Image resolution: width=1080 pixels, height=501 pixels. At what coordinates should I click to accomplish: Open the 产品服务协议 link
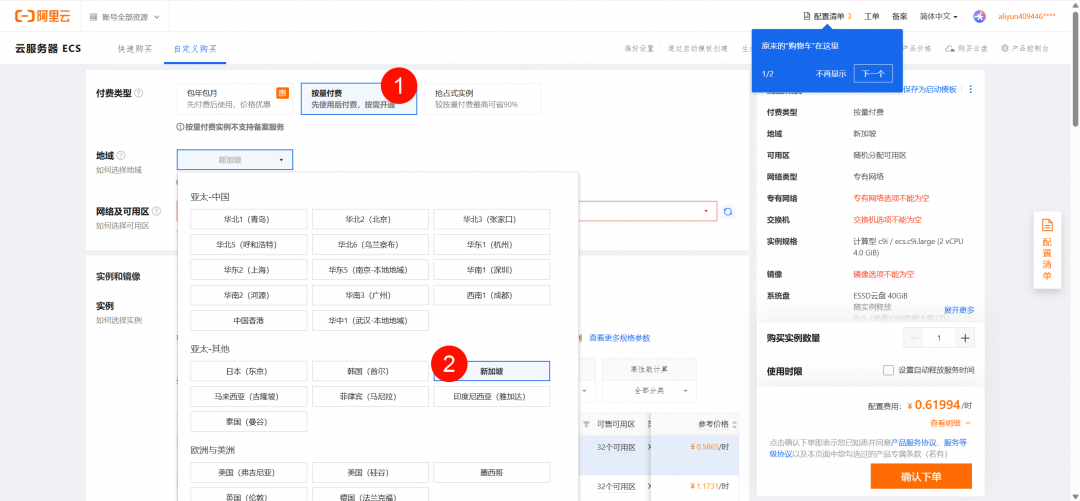(911, 442)
